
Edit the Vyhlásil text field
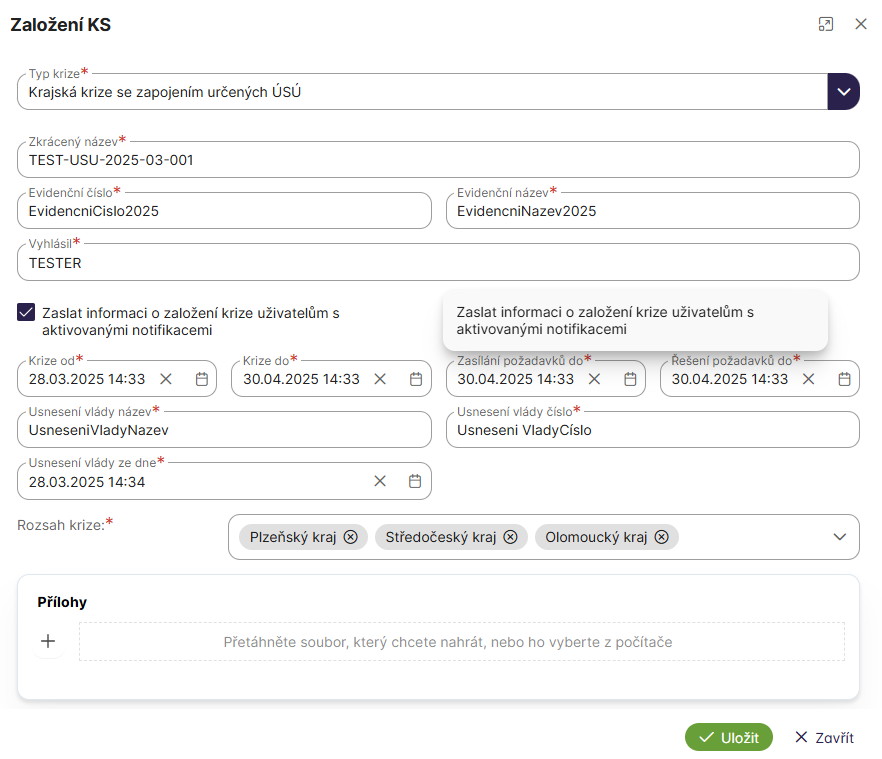pos(437,263)
